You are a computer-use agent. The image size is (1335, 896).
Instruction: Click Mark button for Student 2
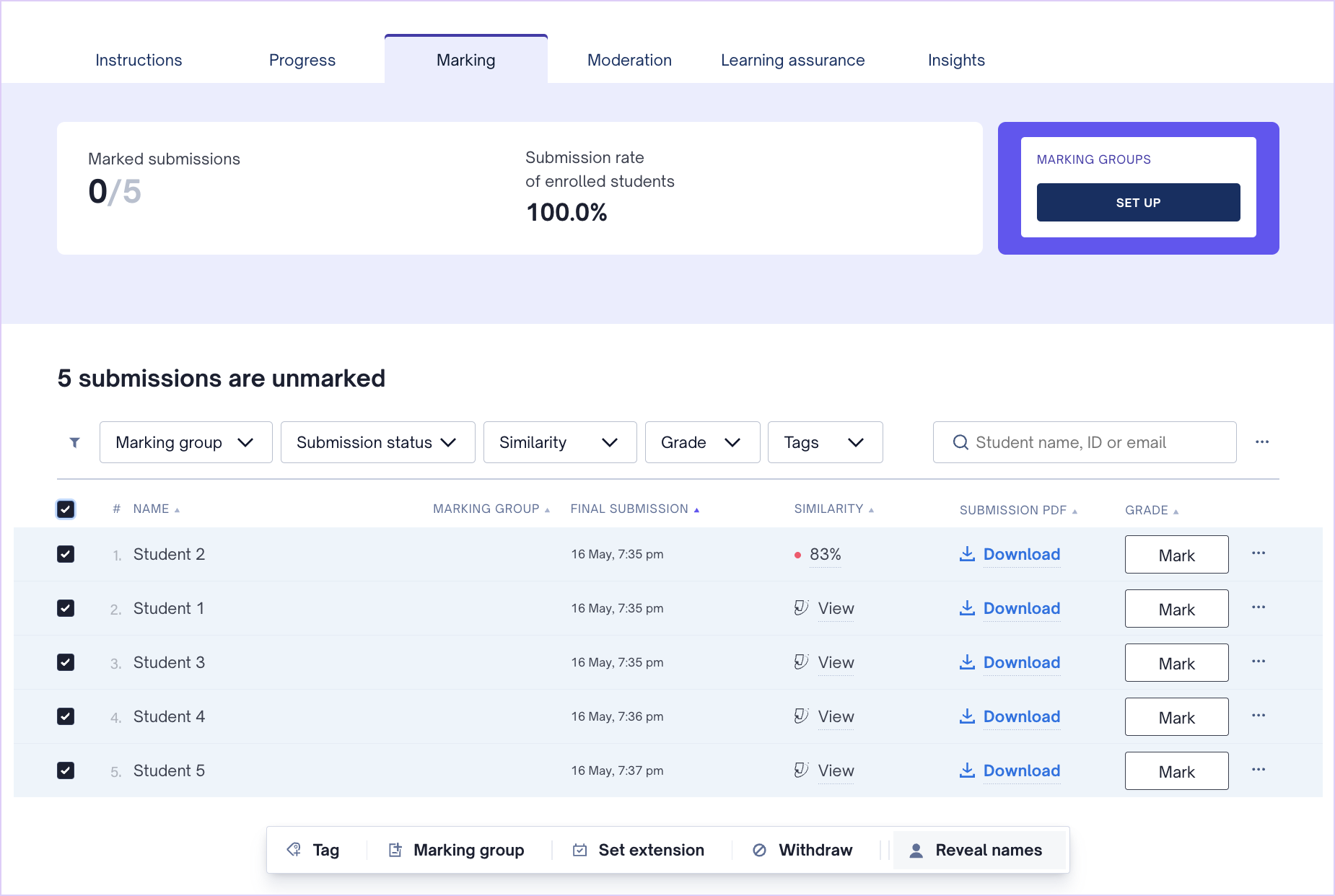click(x=1177, y=555)
